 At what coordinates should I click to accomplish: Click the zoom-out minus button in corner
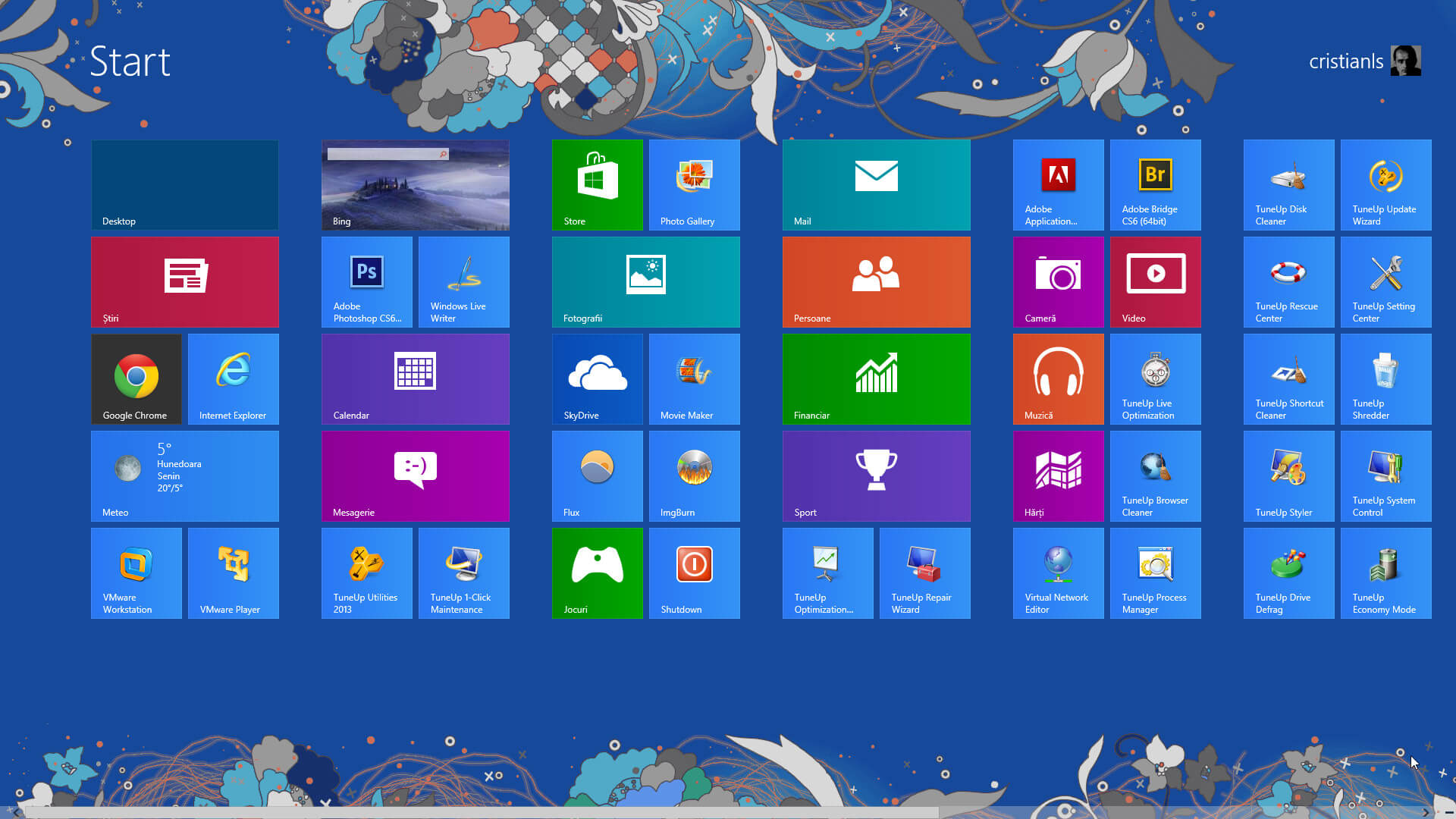1448,812
